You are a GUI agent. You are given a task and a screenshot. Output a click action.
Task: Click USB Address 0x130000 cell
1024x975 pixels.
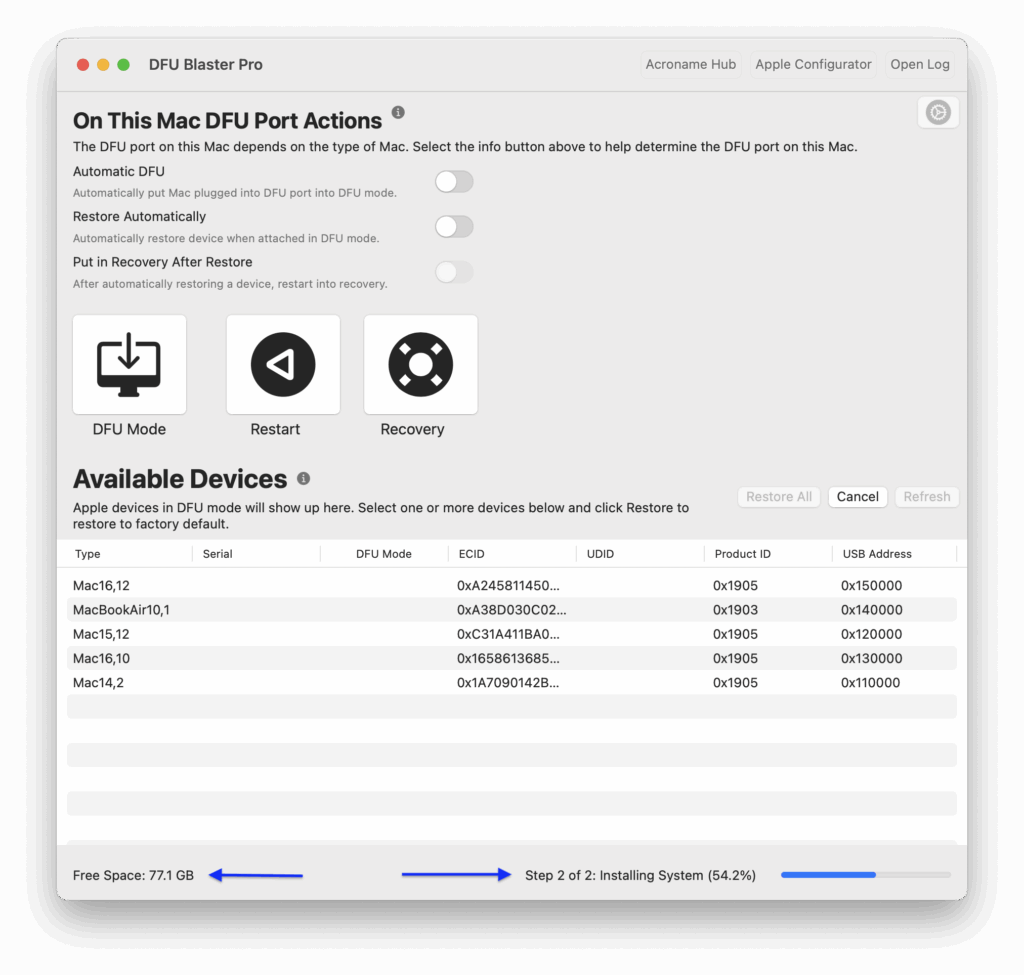tap(871, 658)
